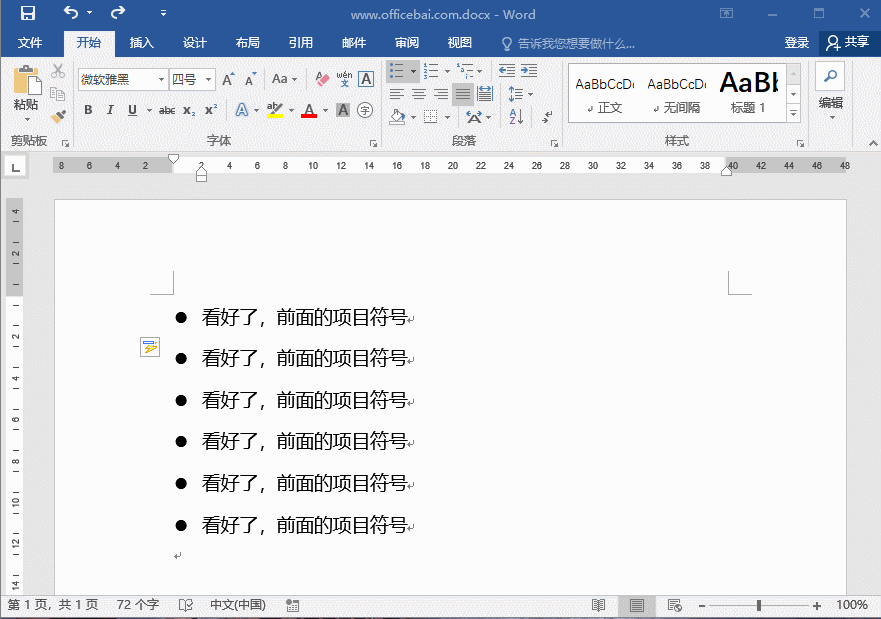Expand the styles gallery more arrow
Viewport: 881px width, 619px height.
point(793,113)
